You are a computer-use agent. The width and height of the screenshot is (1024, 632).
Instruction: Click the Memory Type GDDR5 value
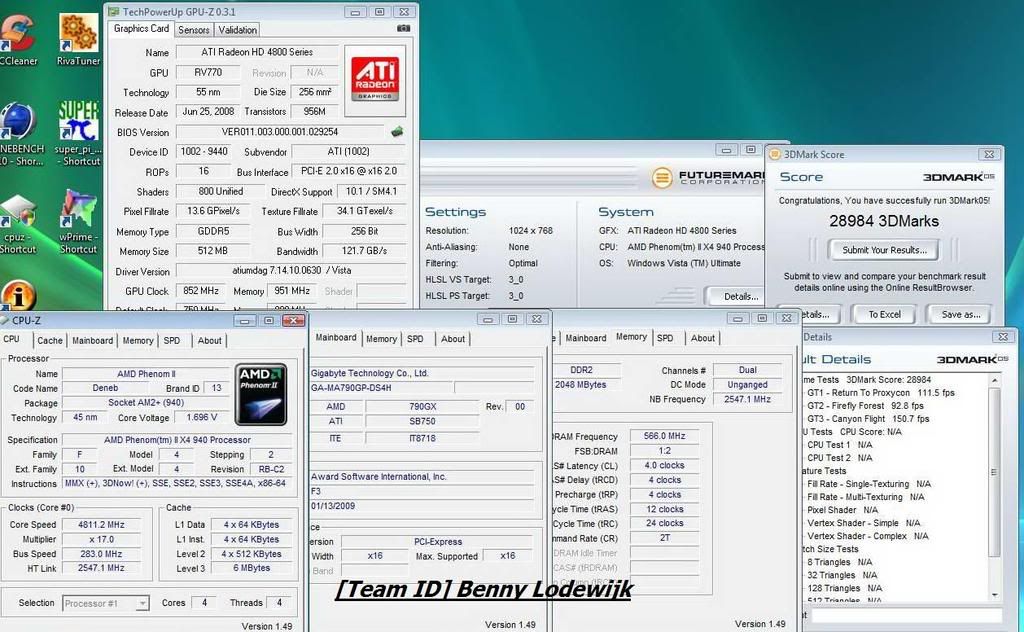213,231
